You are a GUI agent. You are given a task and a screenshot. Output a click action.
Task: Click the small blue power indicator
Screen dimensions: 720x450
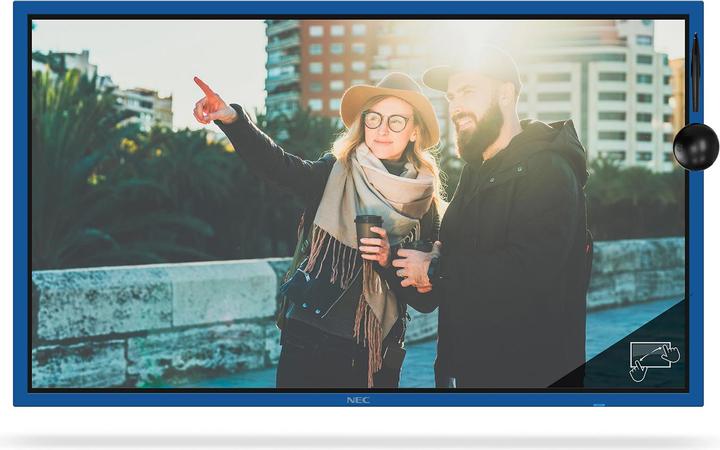(598, 405)
